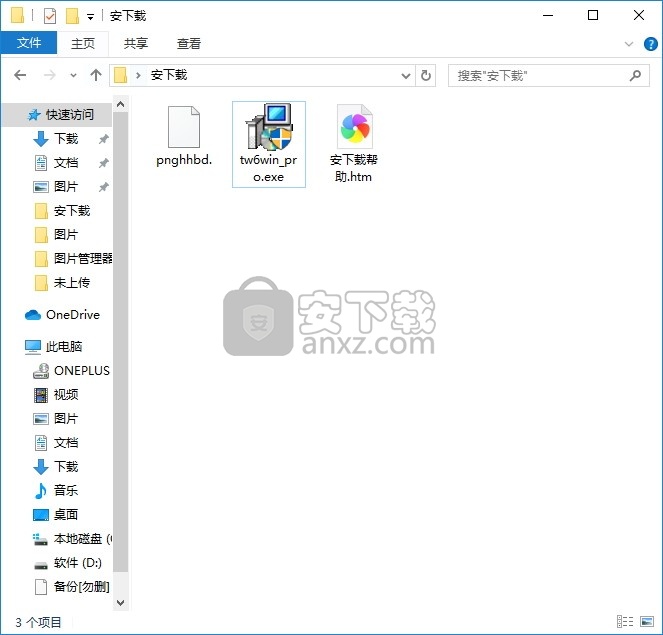Image resolution: width=663 pixels, height=635 pixels.
Task: Switch to the 共享 ribbon tab
Action: point(136,43)
